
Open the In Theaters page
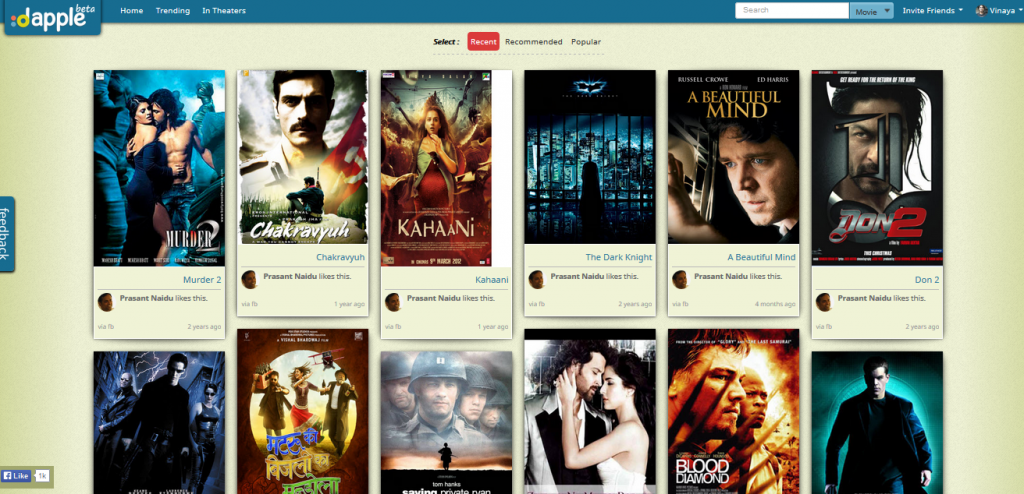tap(224, 10)
